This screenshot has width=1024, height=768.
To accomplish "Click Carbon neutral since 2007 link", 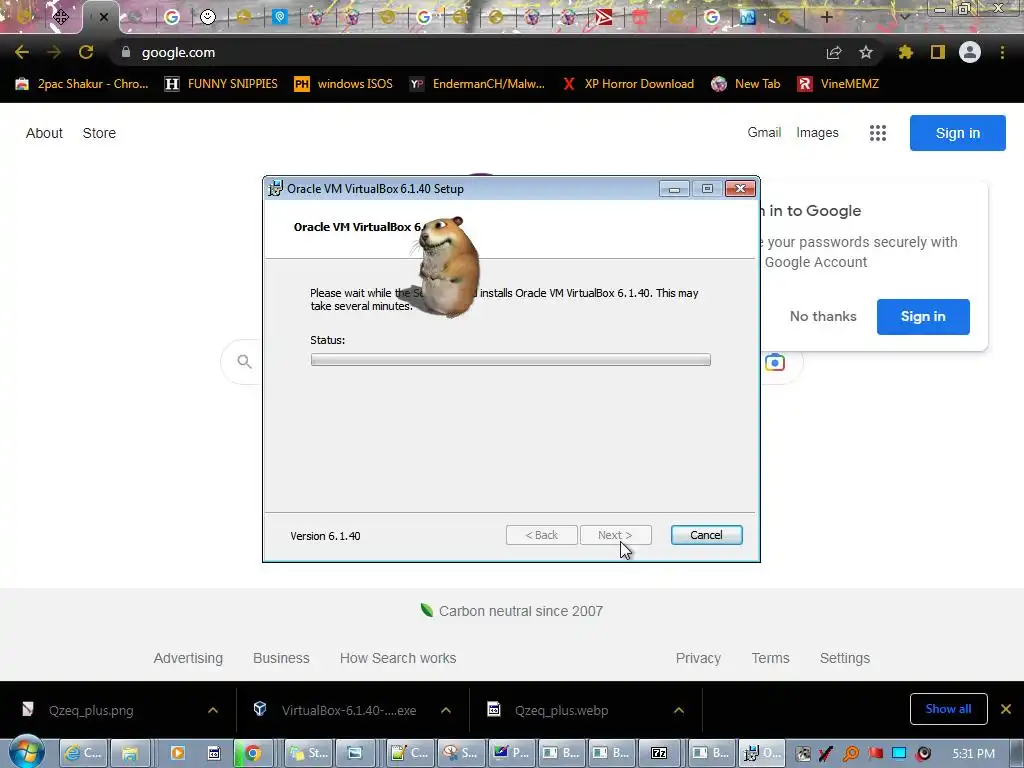I will pyautogui.click(x=511, y=611).
